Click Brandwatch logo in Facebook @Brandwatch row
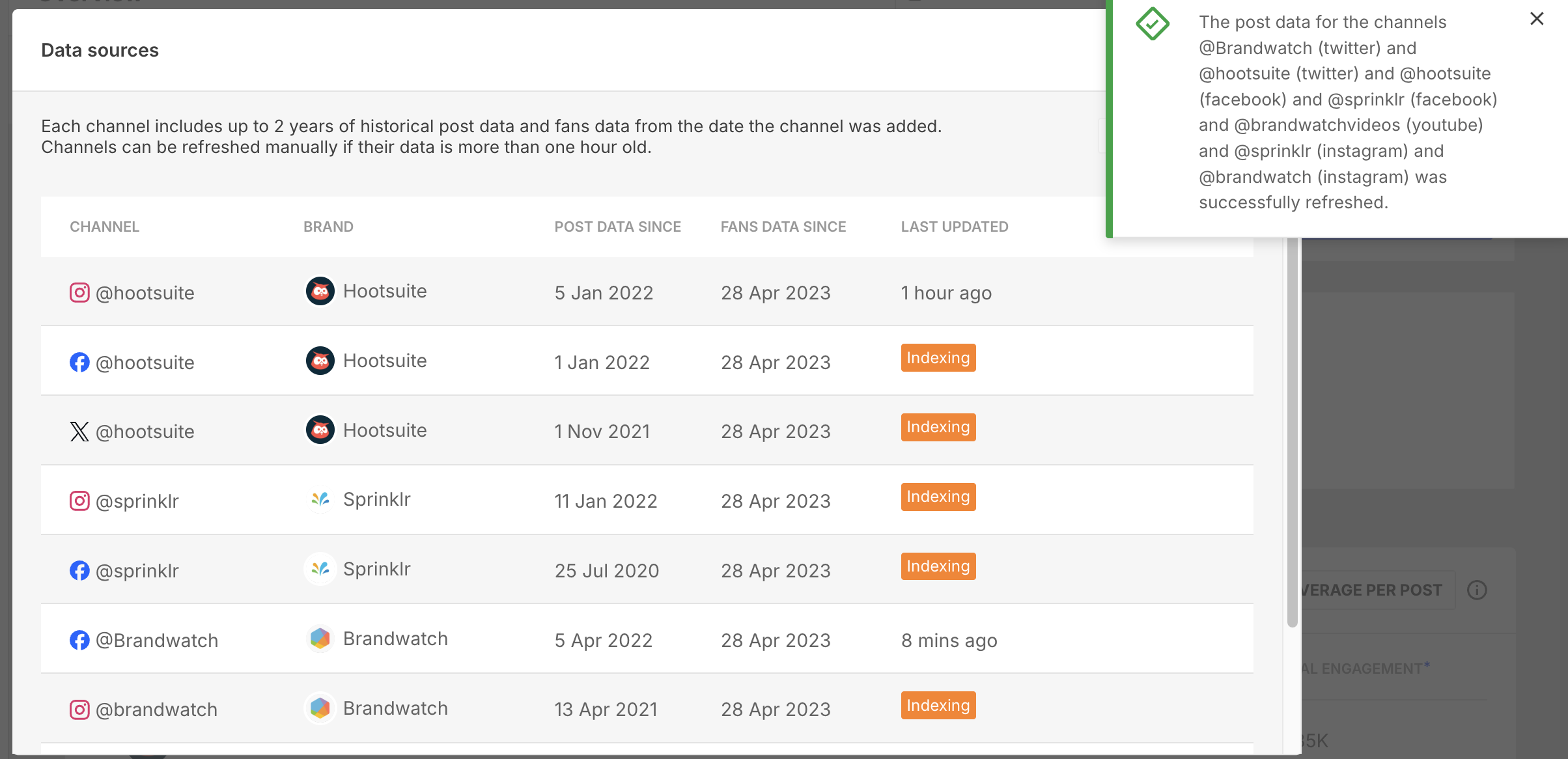1568x759 pixels. click(320, 639)
